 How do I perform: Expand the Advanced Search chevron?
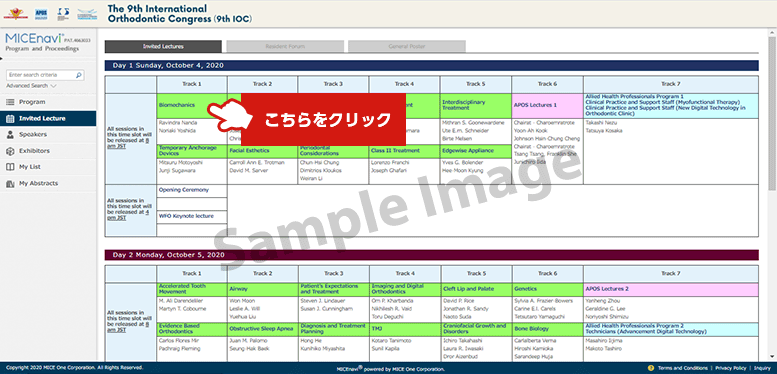pos(54,86)
